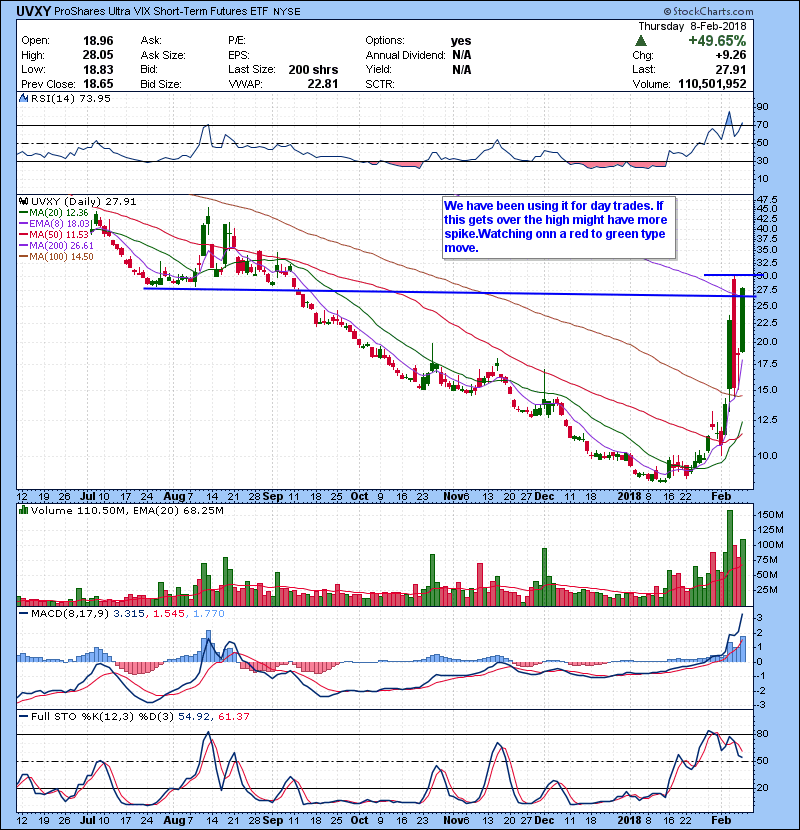Click the MA(50) 11.53 legend entry
800x830 pixels.
point(54,234)
